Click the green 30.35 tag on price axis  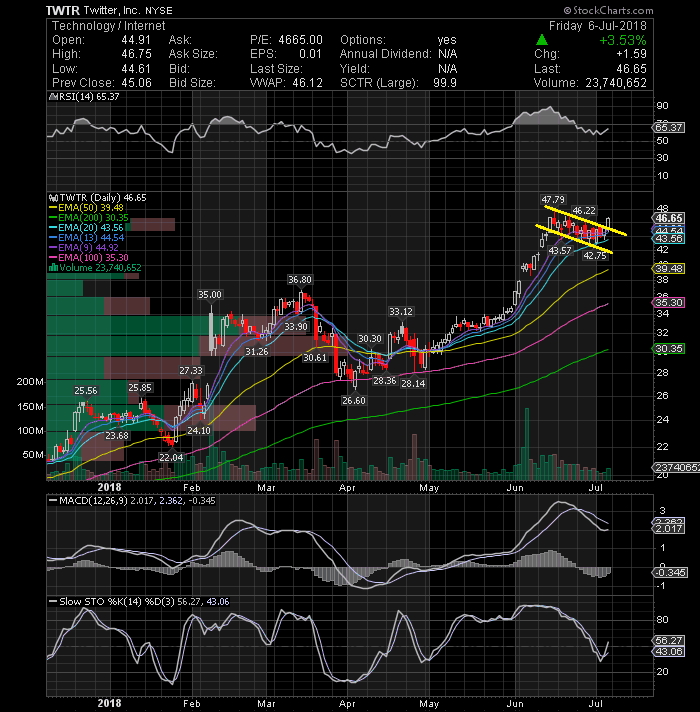coord(669,349)
